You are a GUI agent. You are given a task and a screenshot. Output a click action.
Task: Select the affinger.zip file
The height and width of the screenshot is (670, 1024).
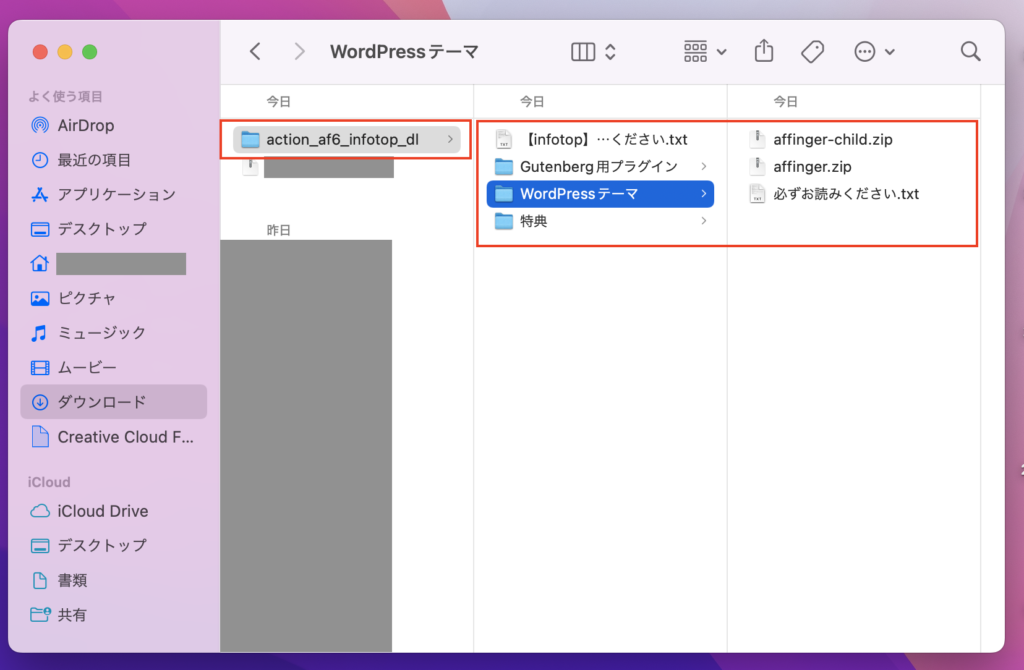pos(812,167)
